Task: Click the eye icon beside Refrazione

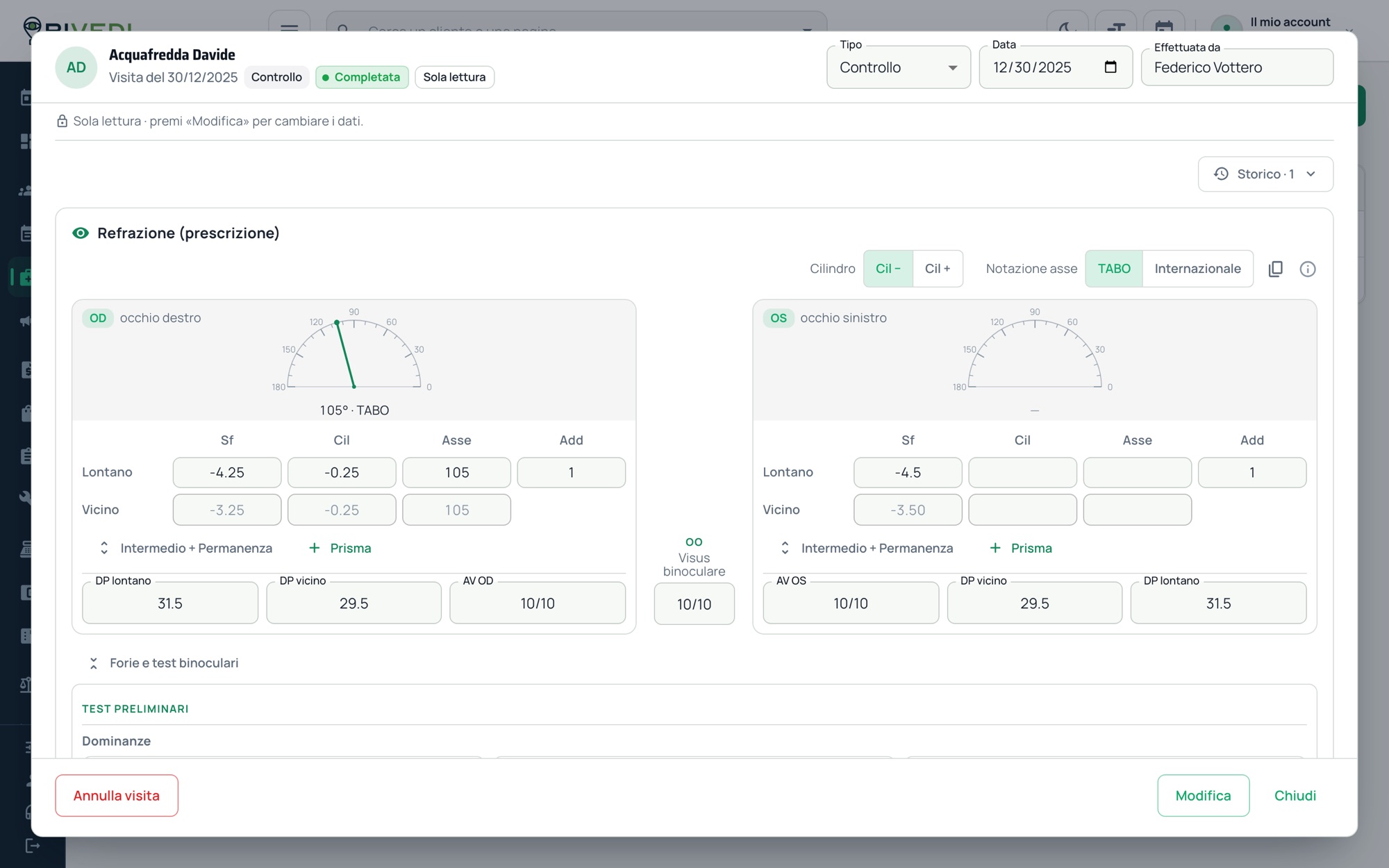Action: pos(81,233)
